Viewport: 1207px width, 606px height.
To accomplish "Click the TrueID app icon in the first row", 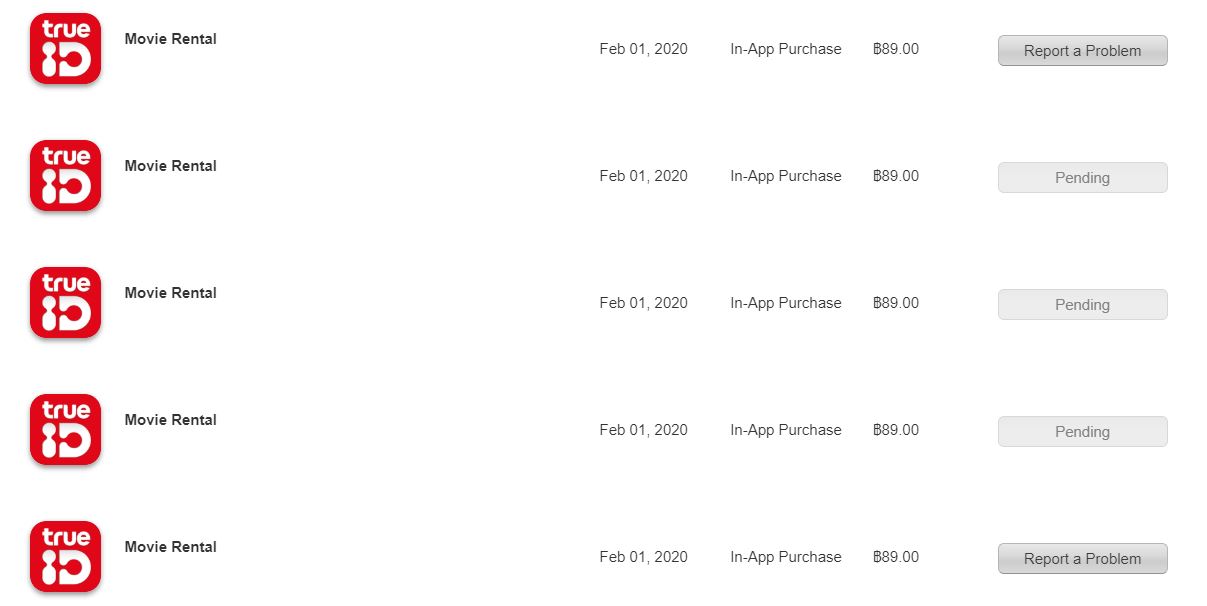I will [x=66, y=49].
